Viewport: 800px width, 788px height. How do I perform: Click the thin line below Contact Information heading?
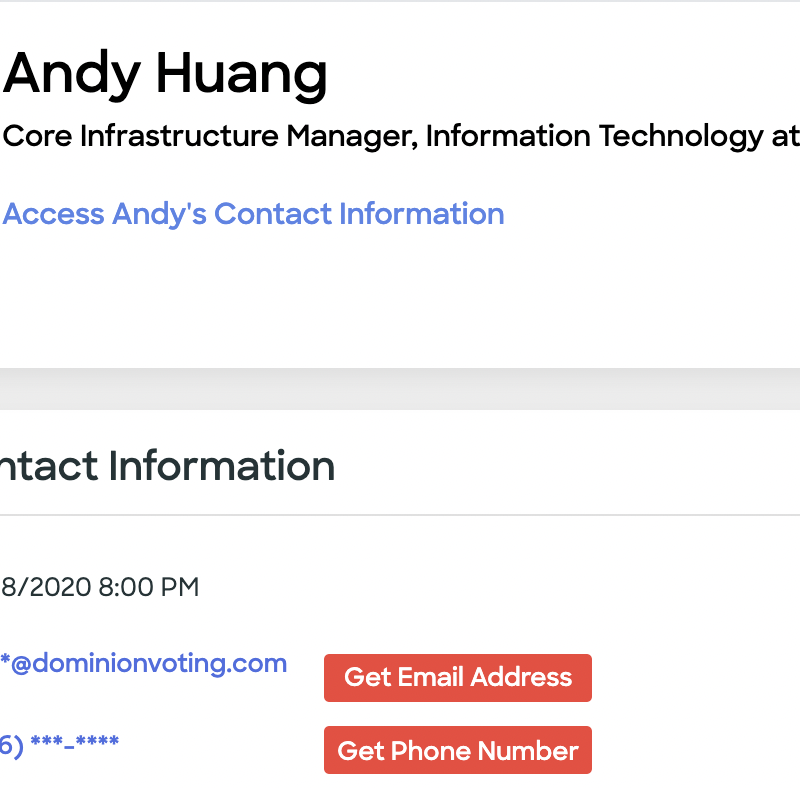click(x=400, y=515)
